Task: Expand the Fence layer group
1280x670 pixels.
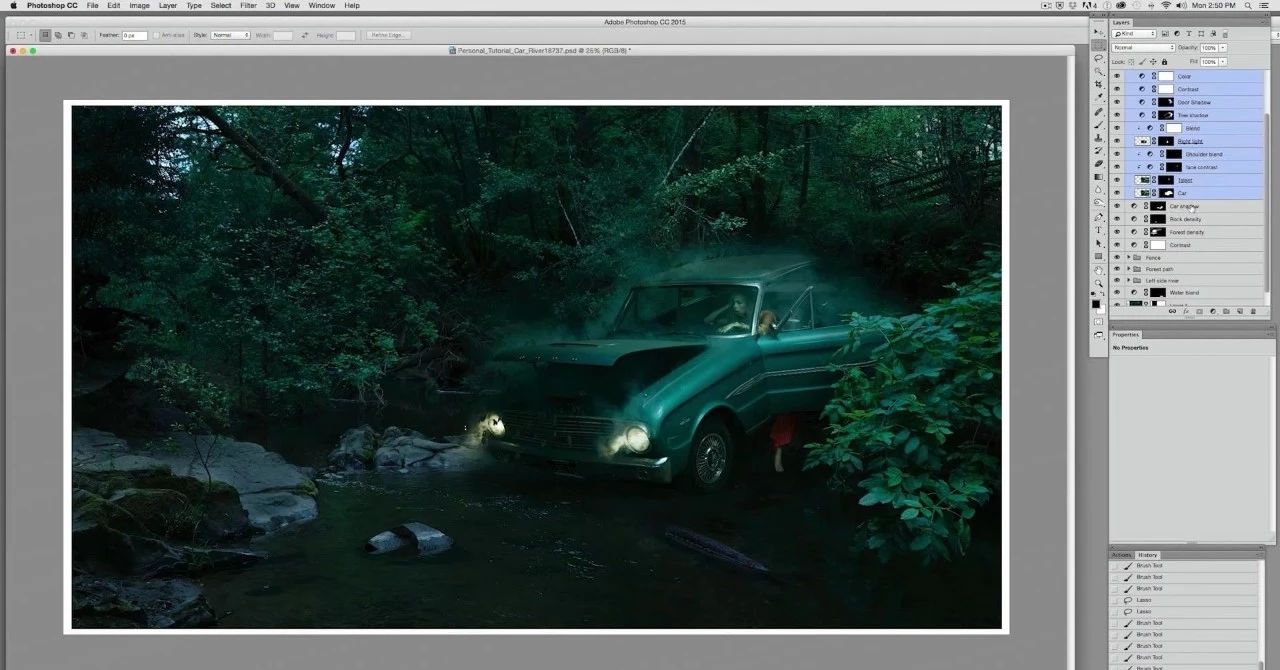Action: pyautogui.click(x=1129, y=258)
